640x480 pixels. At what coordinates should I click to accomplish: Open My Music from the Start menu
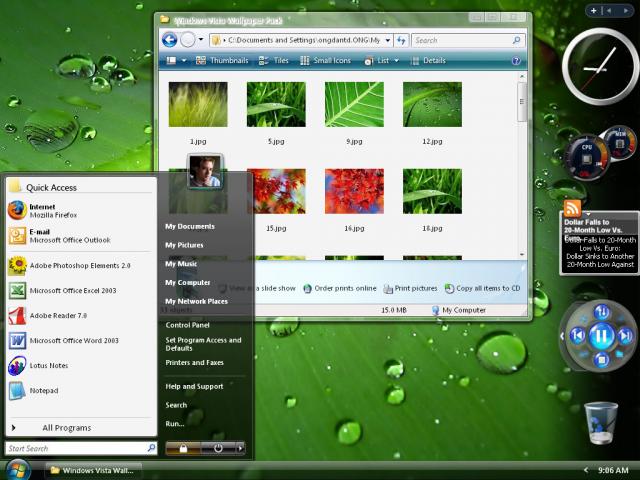click(181, 264)
